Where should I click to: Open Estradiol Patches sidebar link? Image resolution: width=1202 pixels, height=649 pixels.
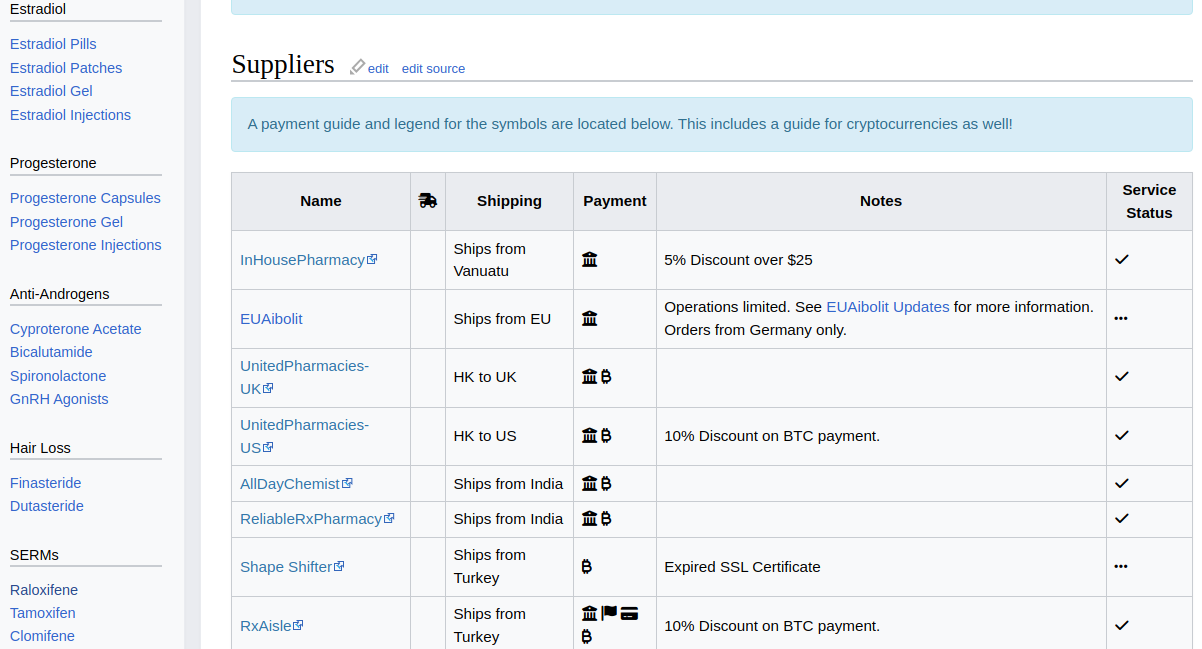pyautogui.click(x=66, y=68)
